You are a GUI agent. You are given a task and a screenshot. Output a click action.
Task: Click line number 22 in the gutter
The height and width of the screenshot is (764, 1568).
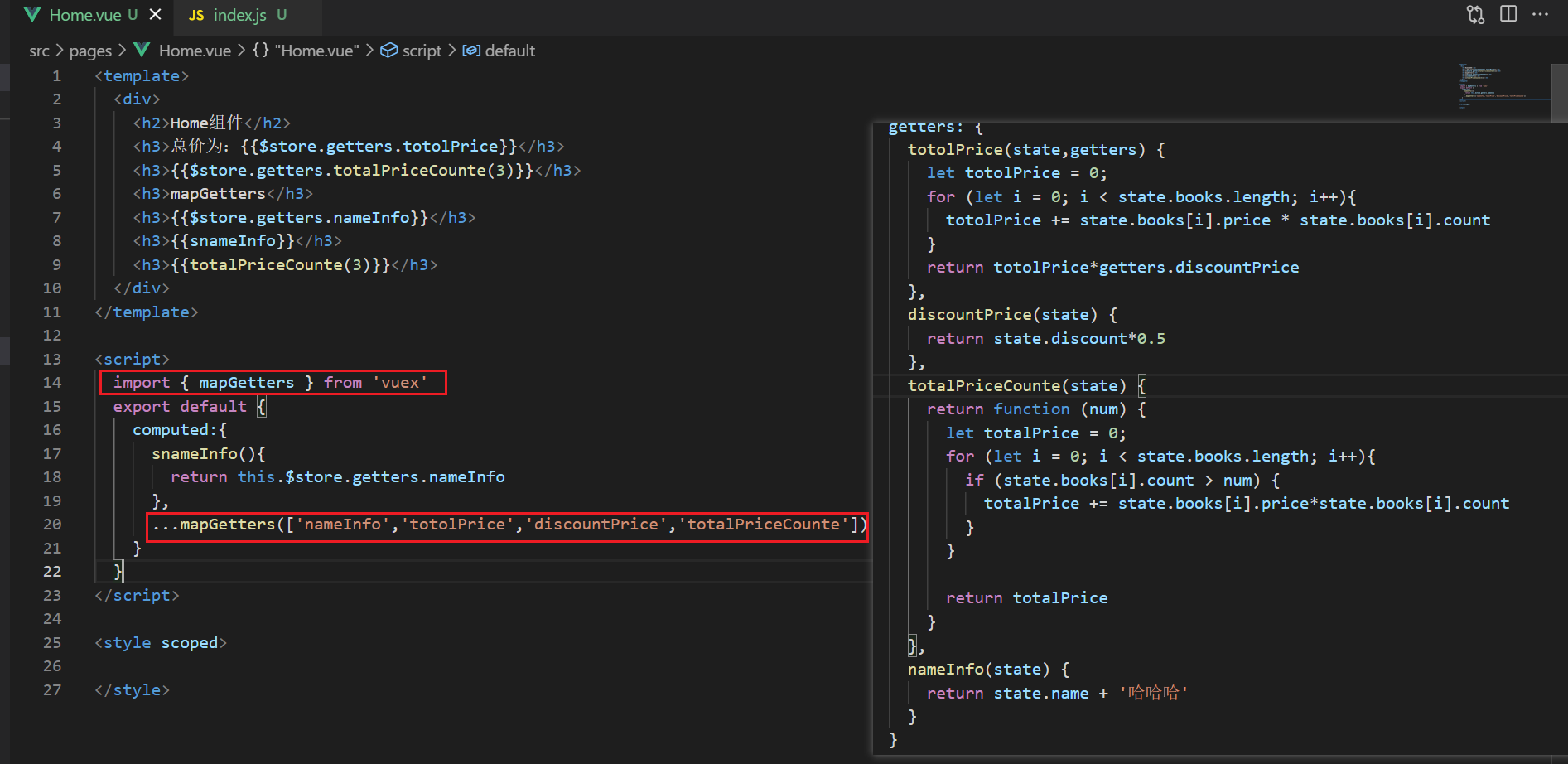coord(52,572)
